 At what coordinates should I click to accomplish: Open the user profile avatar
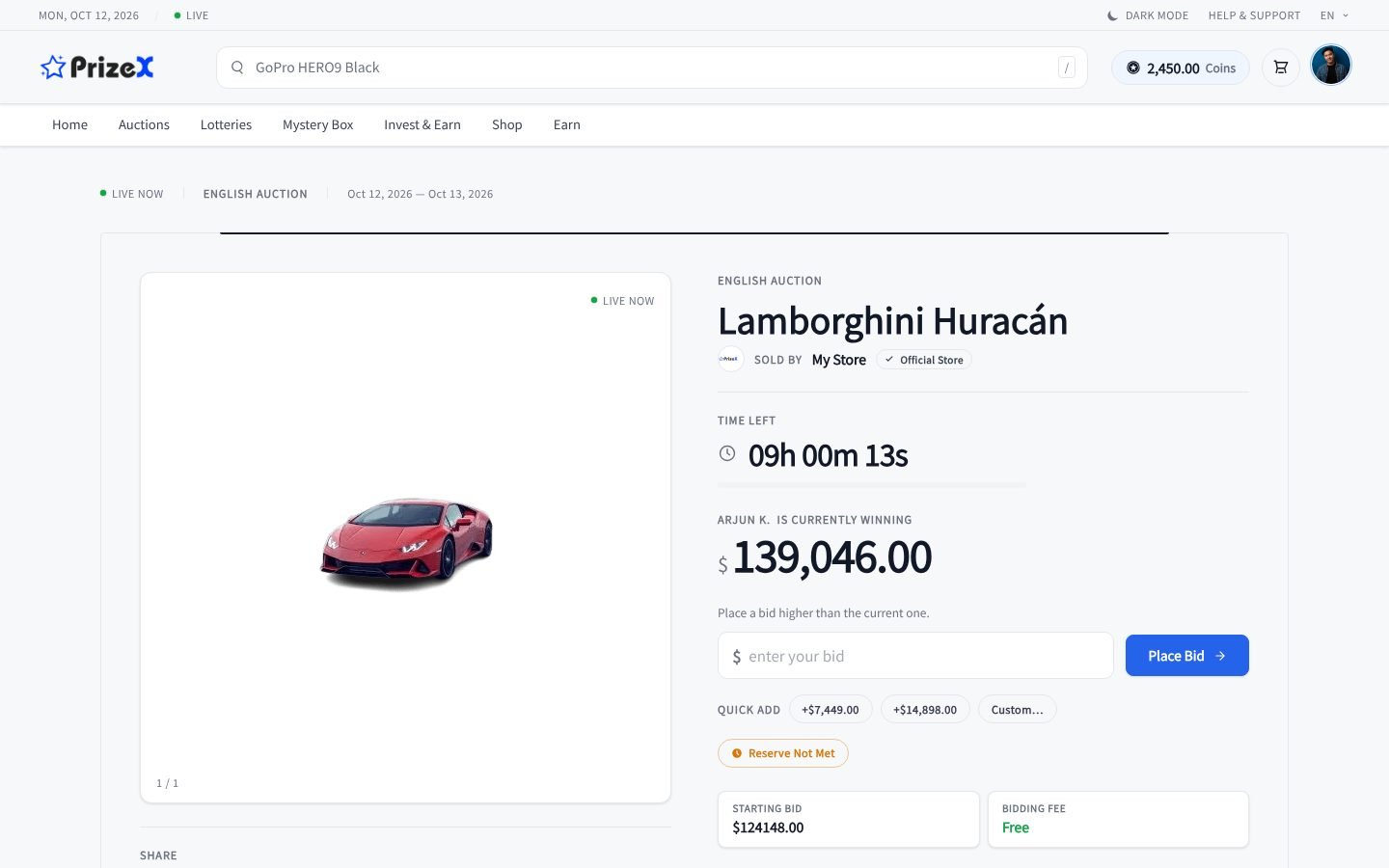[1331, 66]
